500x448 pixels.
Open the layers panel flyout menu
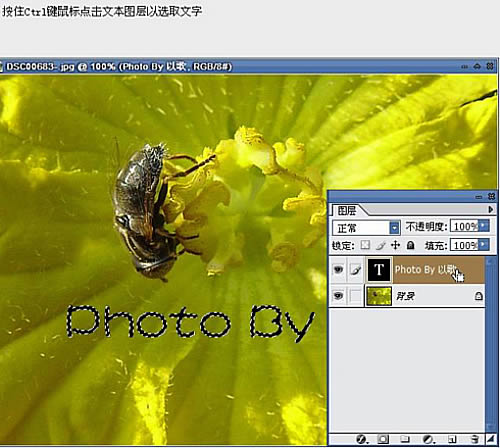(490, 209)
